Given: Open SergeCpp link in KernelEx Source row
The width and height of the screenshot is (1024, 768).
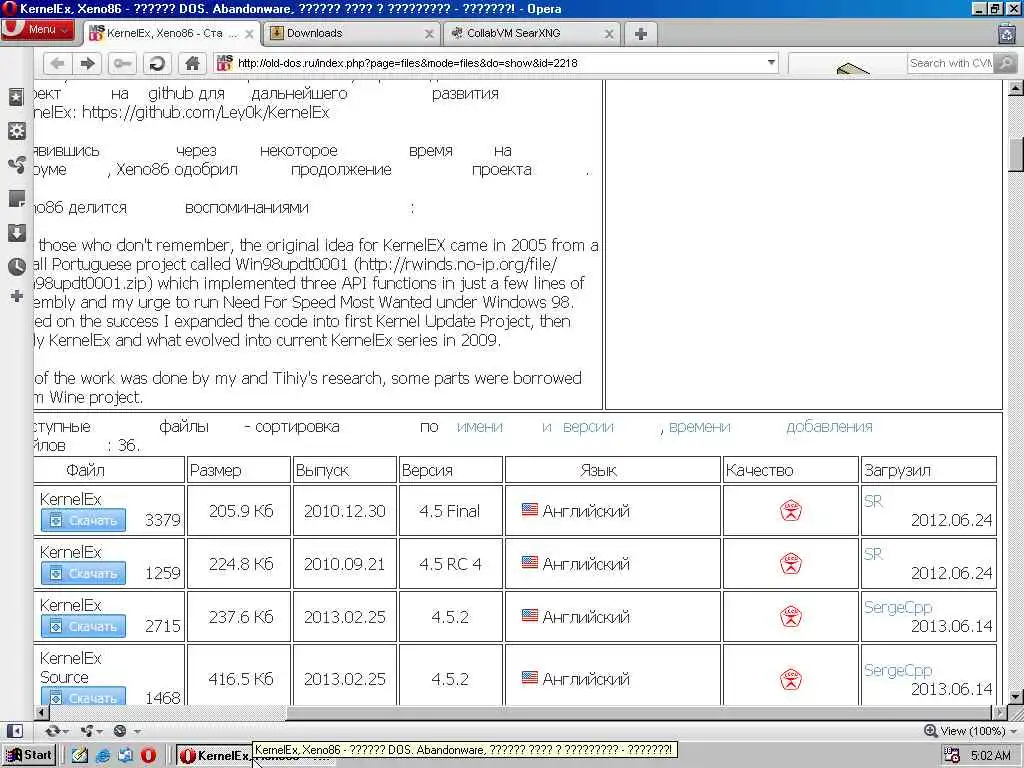Looking at the screenshot, I should pos(898,671).
